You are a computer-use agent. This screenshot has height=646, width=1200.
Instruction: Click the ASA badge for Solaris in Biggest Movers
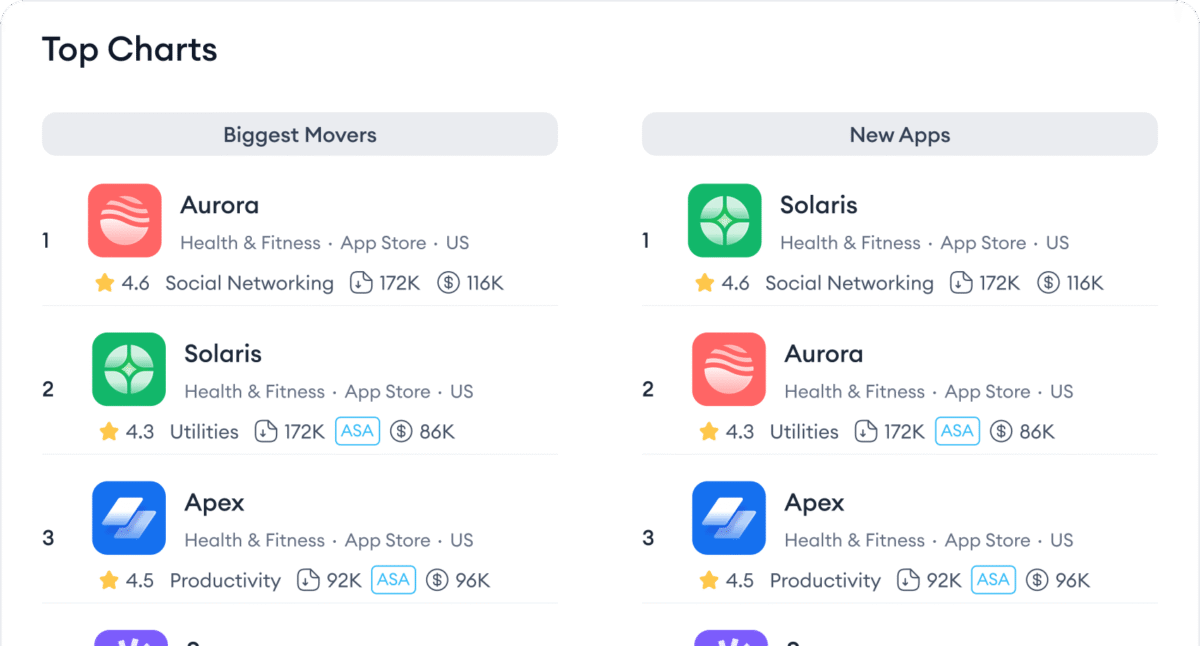pyautogui.click(x=357, y=431)
